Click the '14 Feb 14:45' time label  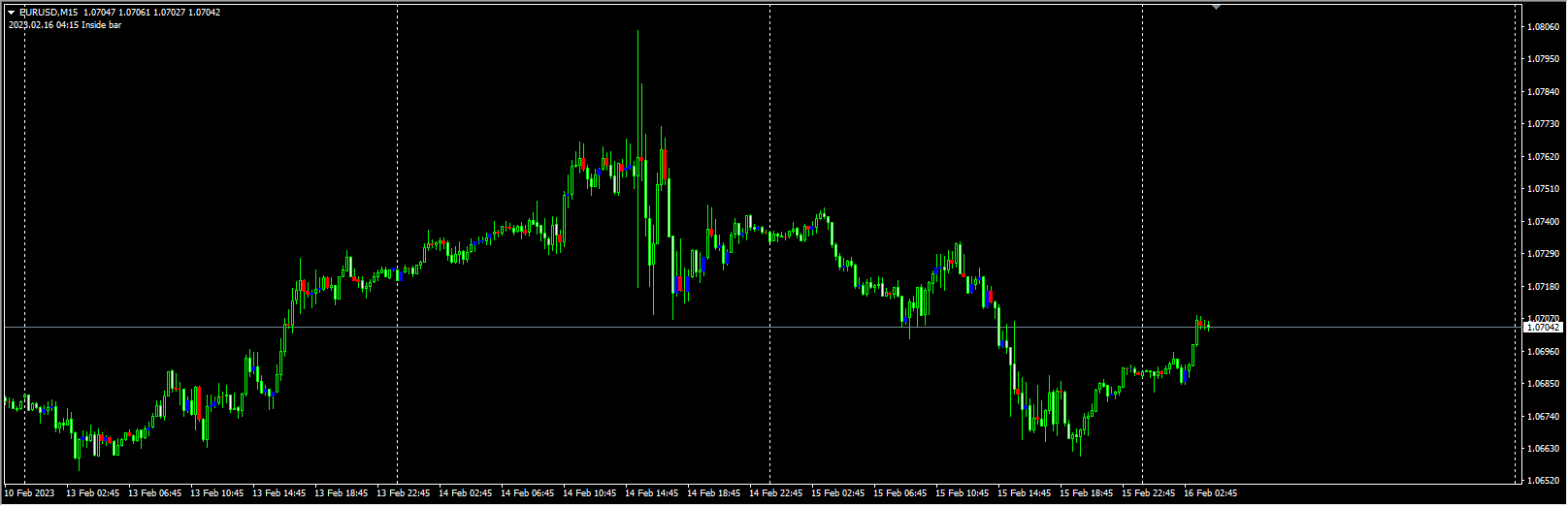(652, 493)
